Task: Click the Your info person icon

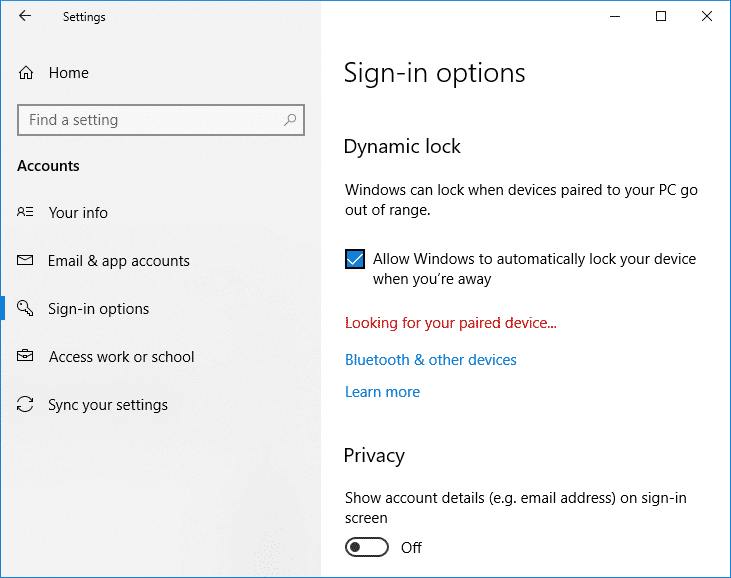Action: click(x=26, y=213)
